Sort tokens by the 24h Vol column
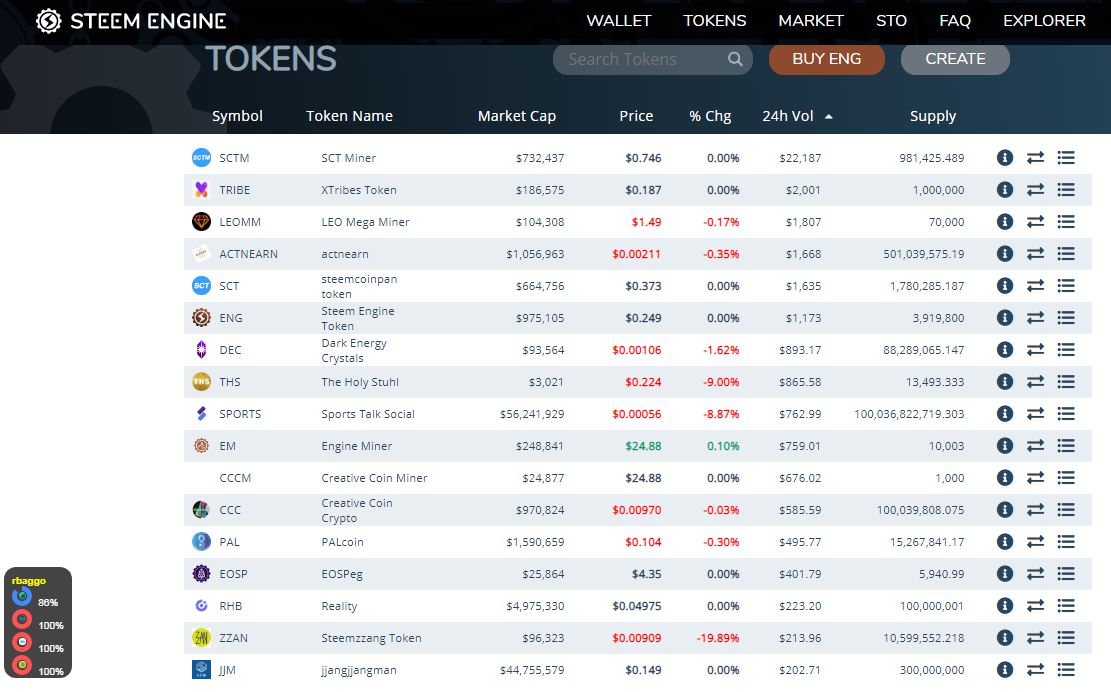The image size is (1111, 692). click(x=788, y=116)
